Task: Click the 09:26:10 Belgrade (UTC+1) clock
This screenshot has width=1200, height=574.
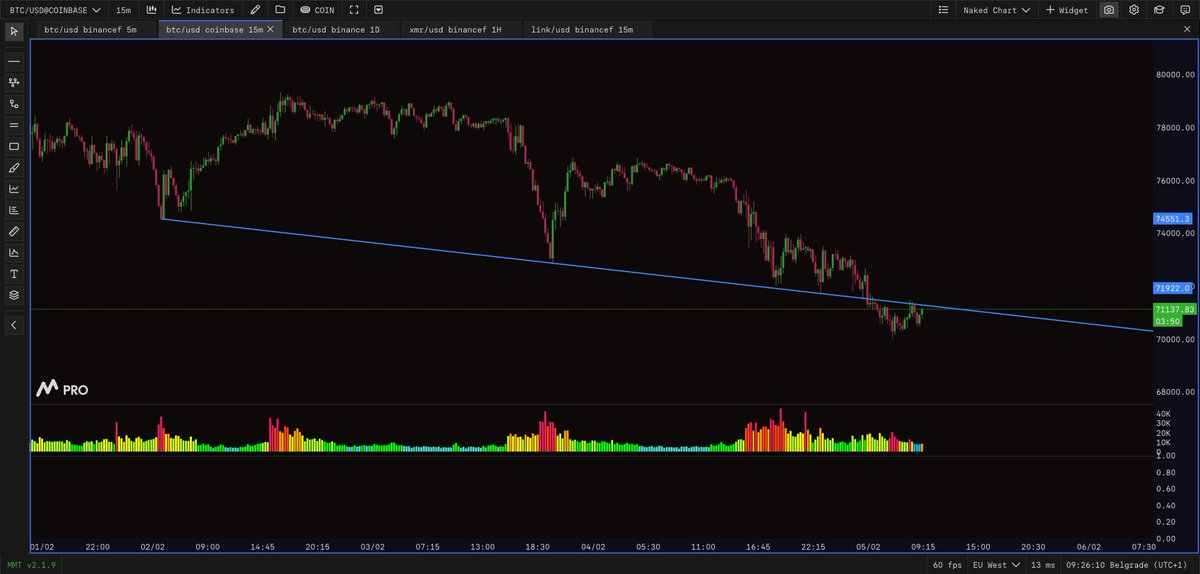Action: tap(1127, 565)
